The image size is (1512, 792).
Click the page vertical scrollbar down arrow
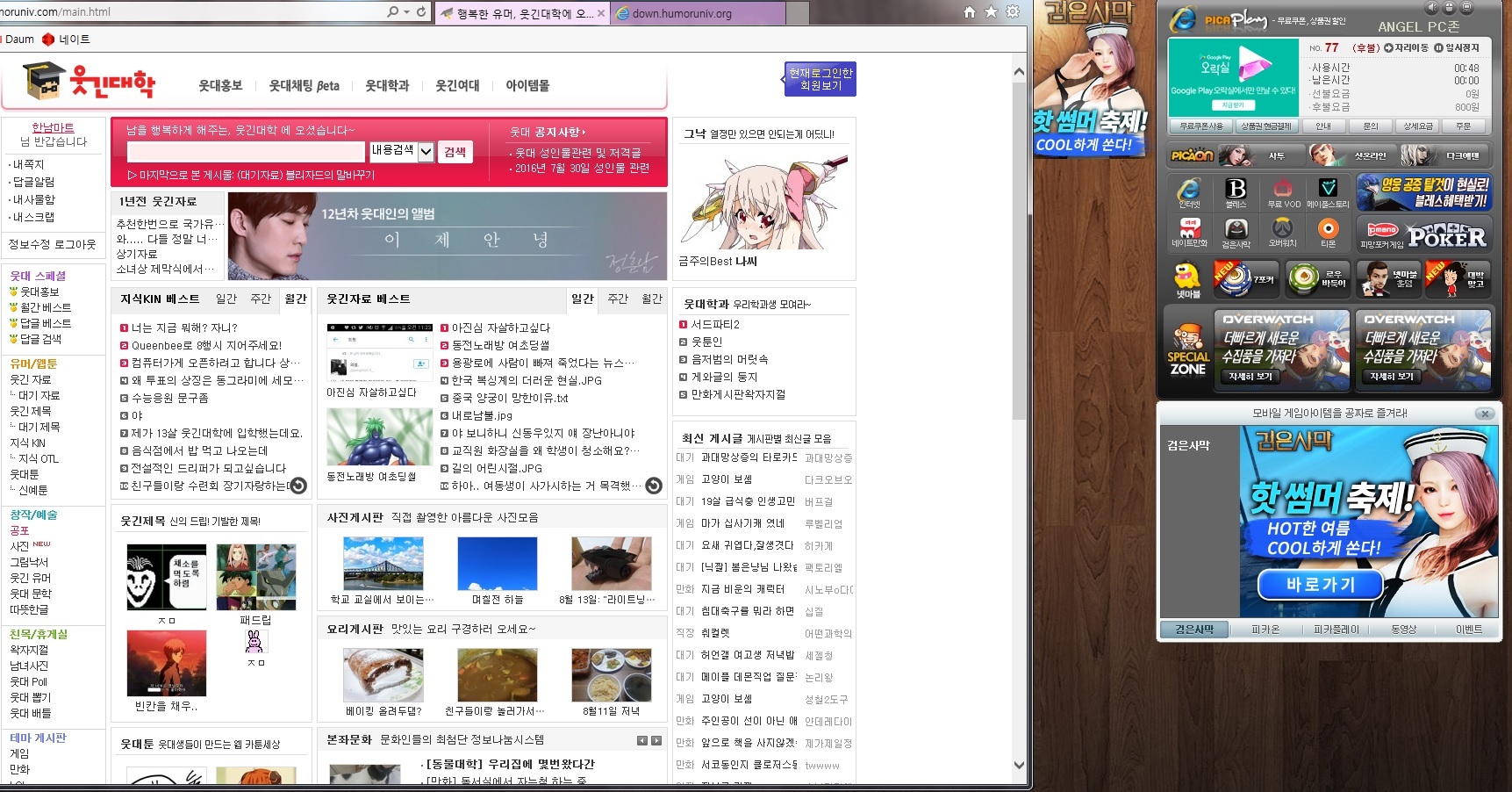click(1019, 765)
